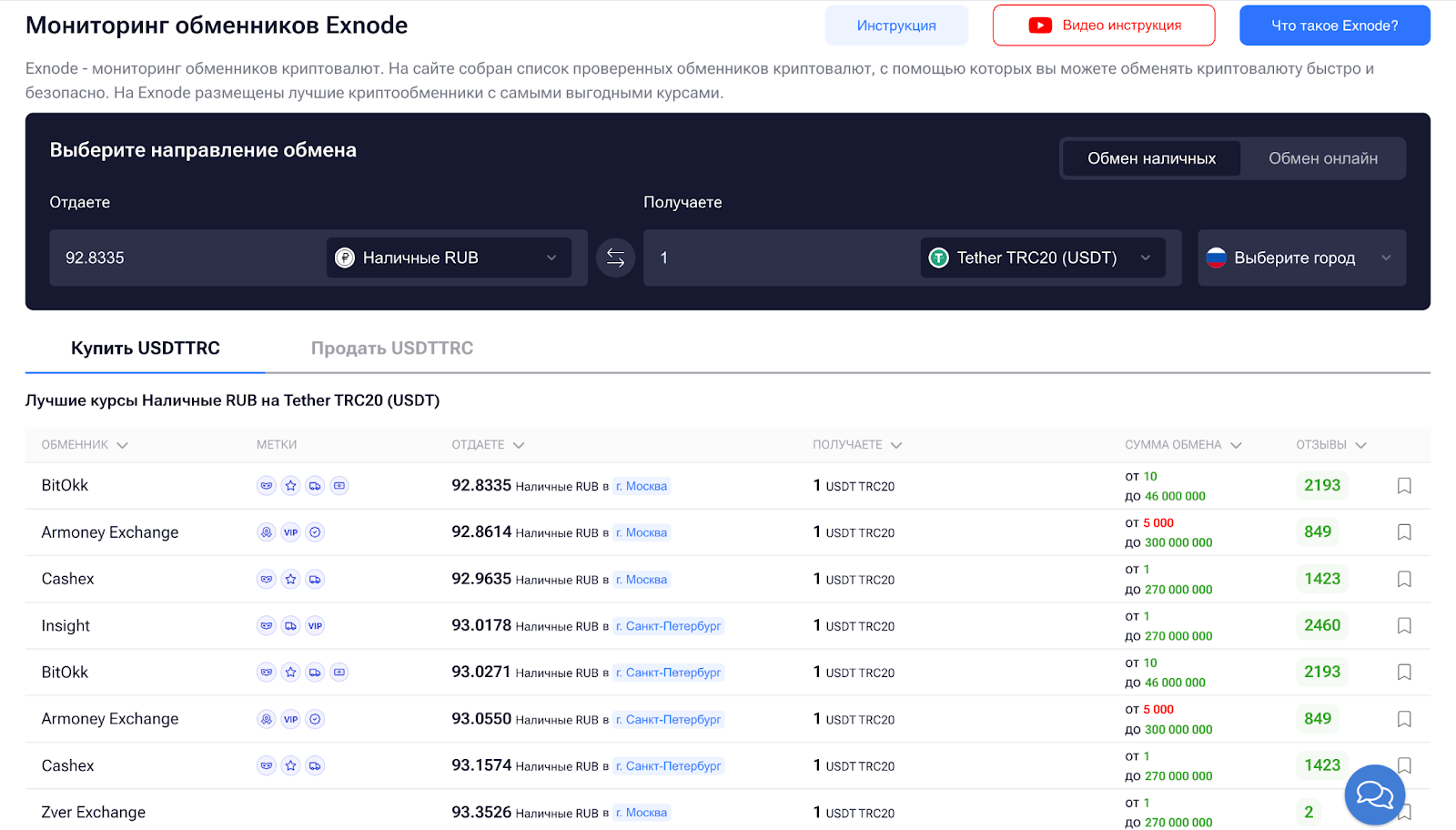Select the Продать USDTTRC tab
The image size is (1456, 830).
pyautogui.click(x=392, y=349)
